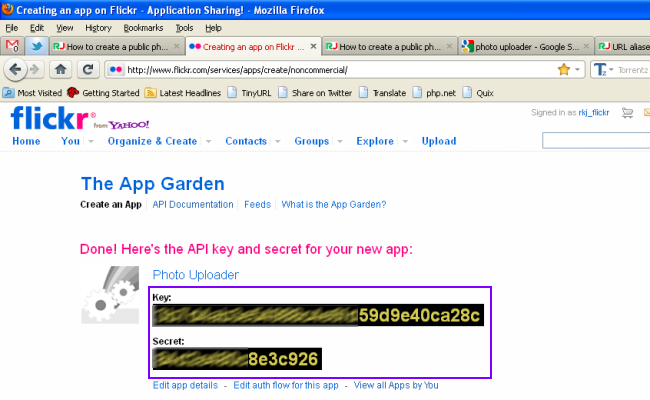Screen dimensions: 650x400
Task: Open the Photo Uploader app link
Action: [196, 275]
